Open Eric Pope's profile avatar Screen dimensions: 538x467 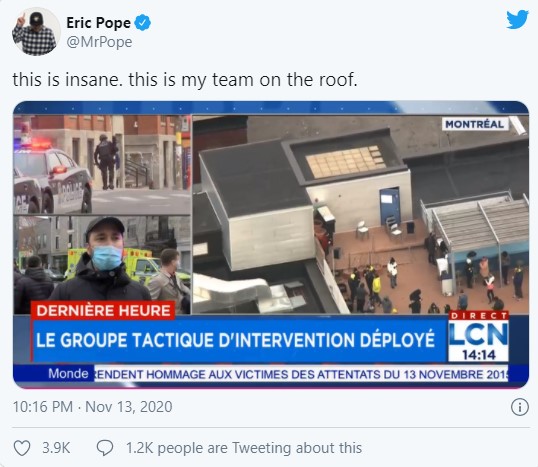tap(36, 31)
